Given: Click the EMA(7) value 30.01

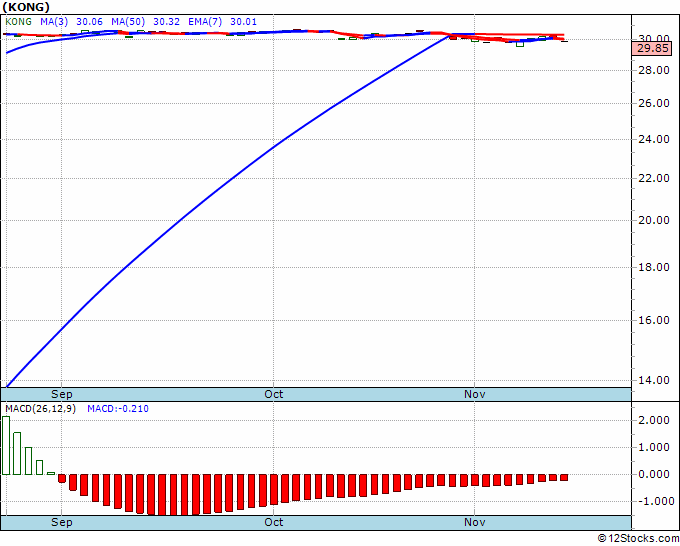Looking at the screenshot, I should pos(243,22).
